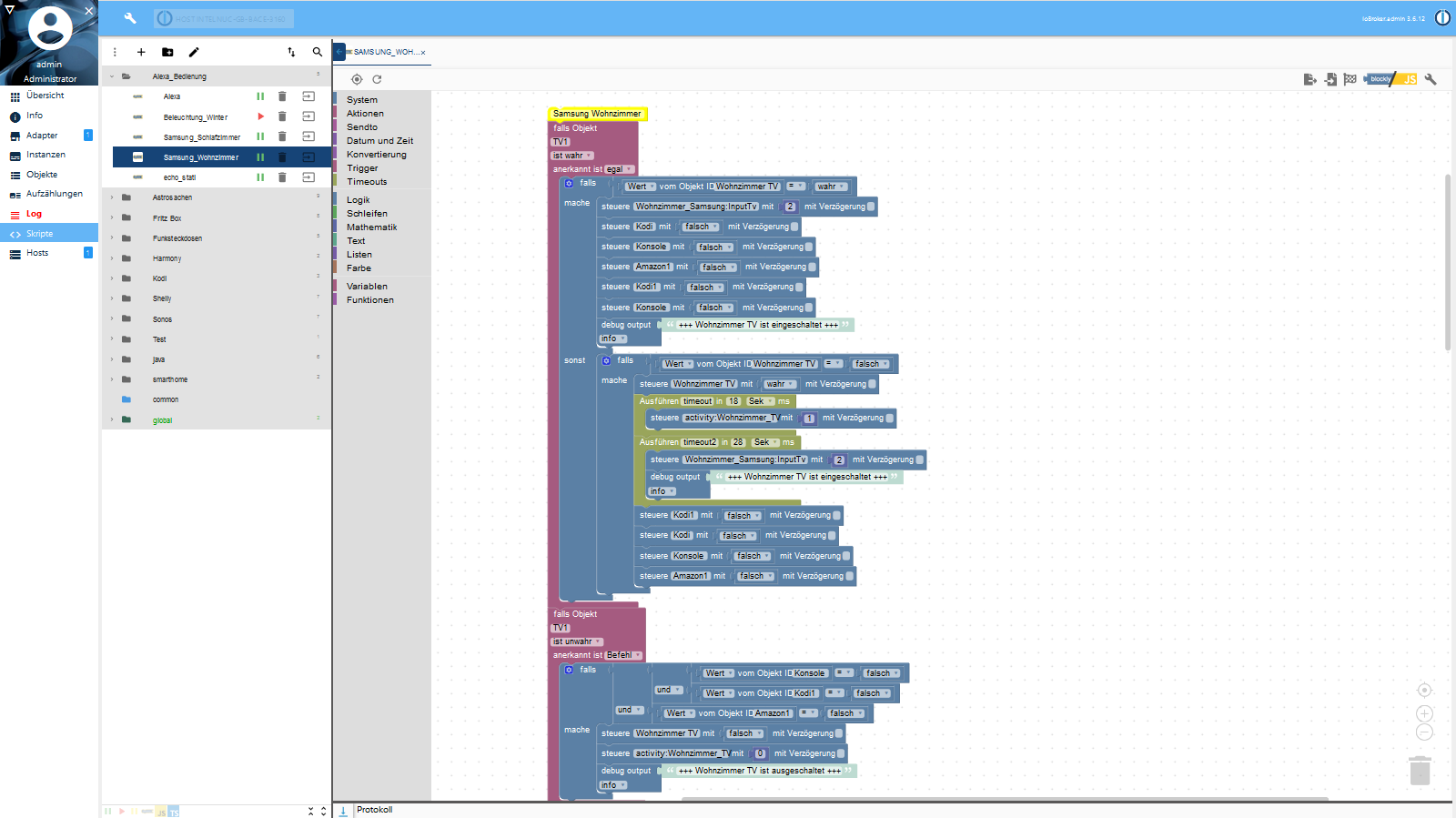Expand the Sonos folder

(x=112, y=319)
